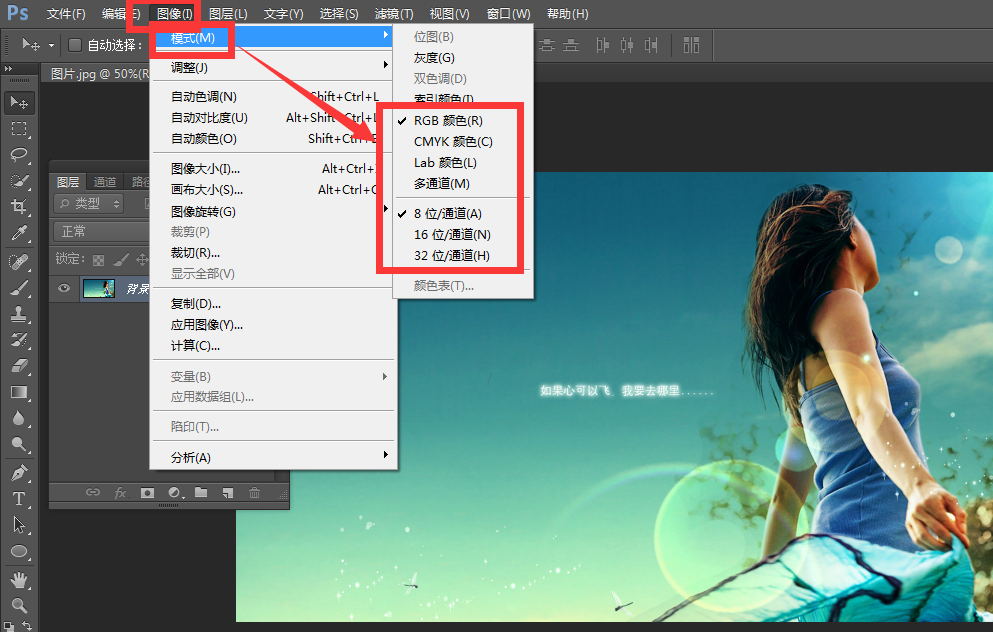Open the 文件(F) menu
The width and height of the screenshot is (993, 632).
[x=66, y=13]
